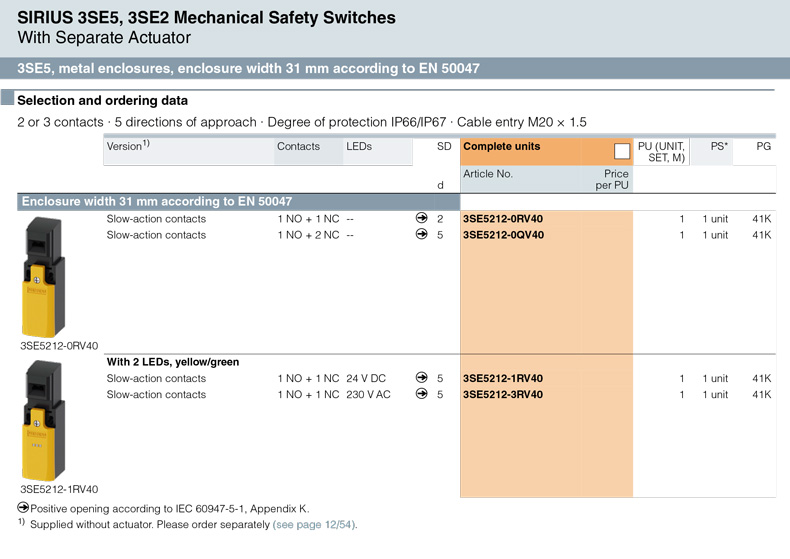Click the LEDs column header
Screen dimensions: 790x559
pyautogui.click(x=359, y=147)
